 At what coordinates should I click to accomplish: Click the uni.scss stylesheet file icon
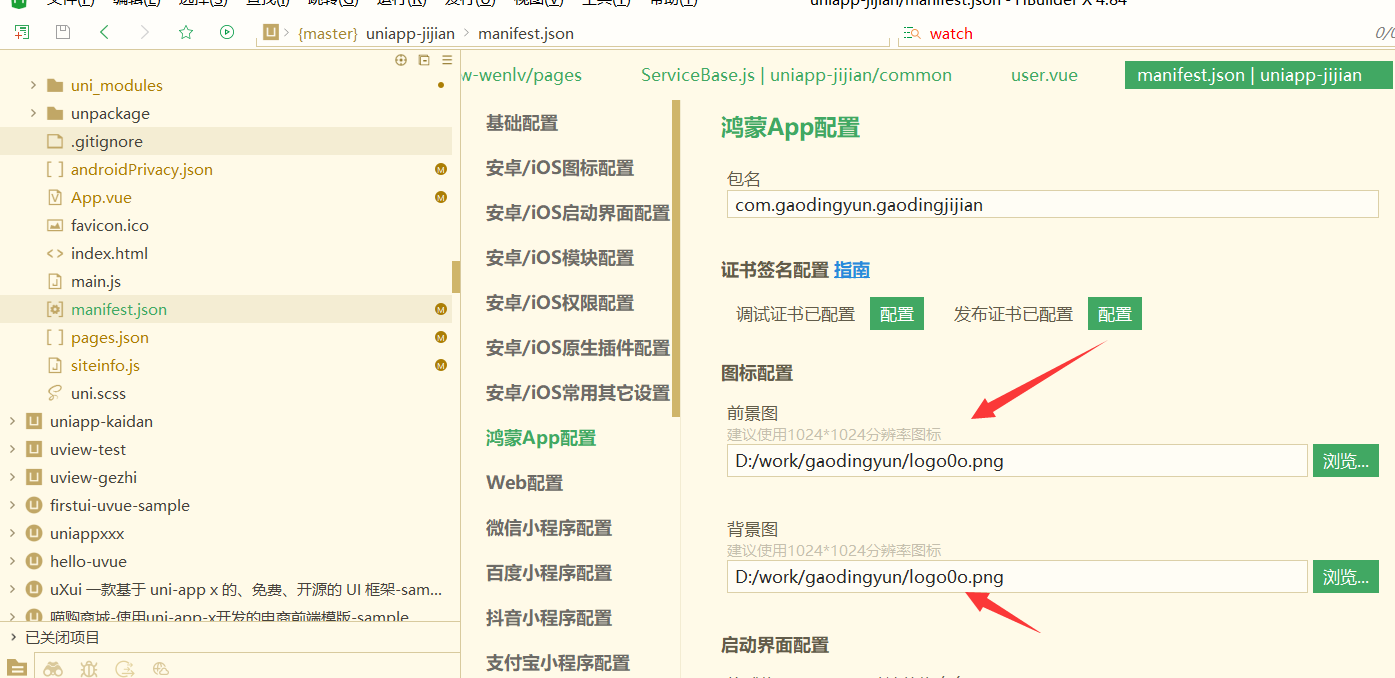(55, 393)
